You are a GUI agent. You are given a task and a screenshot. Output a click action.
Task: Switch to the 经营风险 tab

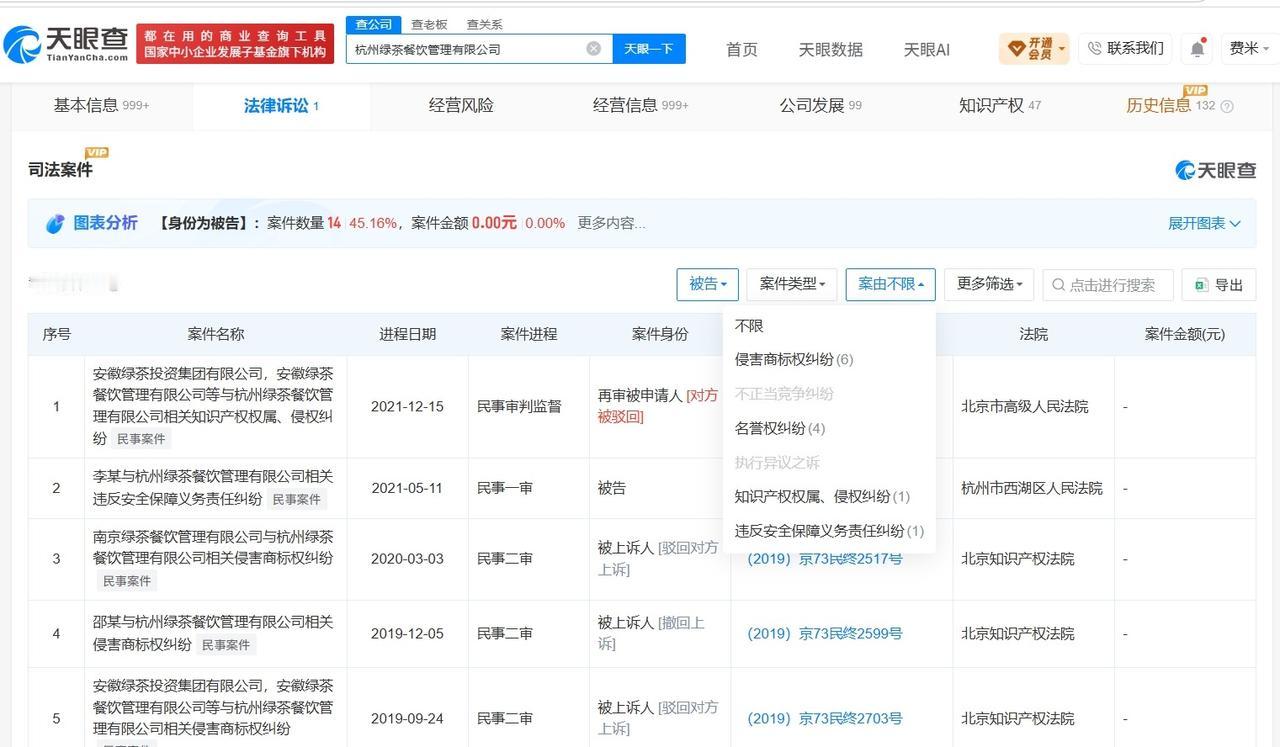pyautogui.click(x=461, y=105)
